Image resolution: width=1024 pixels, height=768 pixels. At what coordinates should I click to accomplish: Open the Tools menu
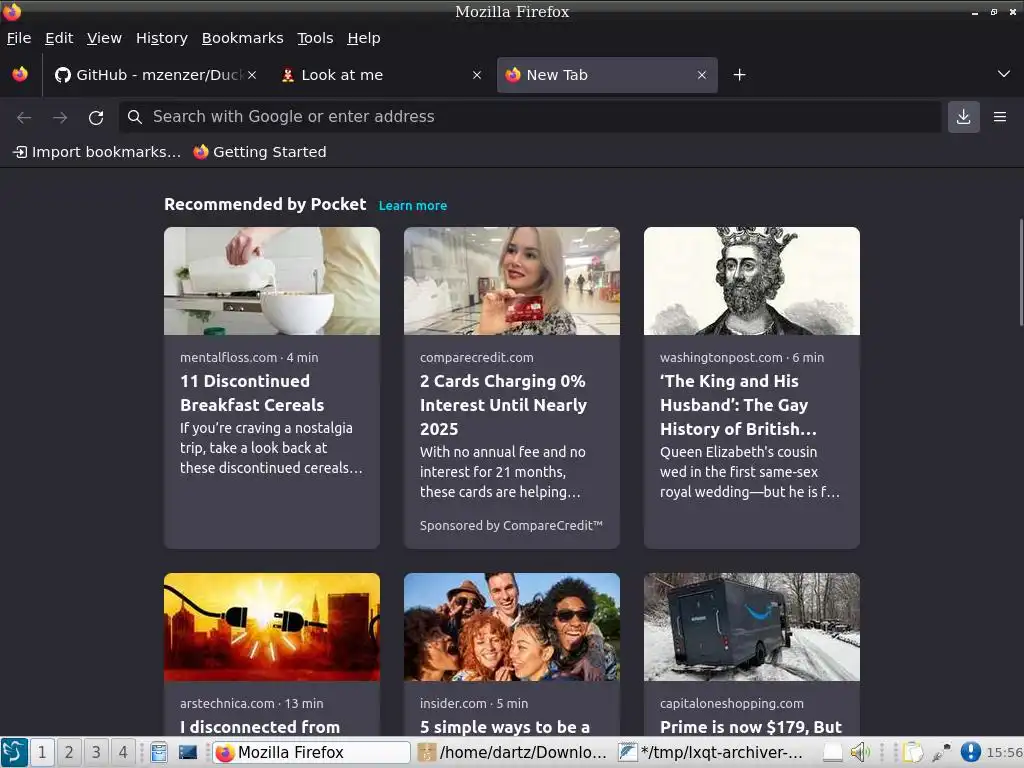pyautogui.click(x=315, y=38)
